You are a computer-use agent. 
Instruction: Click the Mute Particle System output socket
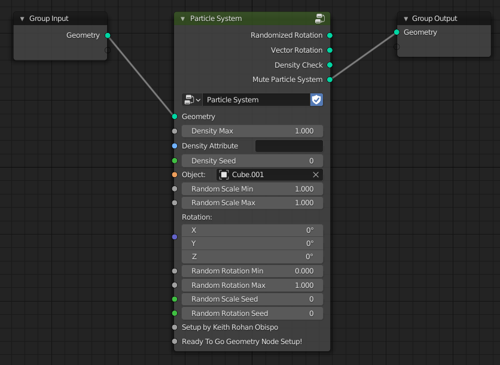point(330,80)
